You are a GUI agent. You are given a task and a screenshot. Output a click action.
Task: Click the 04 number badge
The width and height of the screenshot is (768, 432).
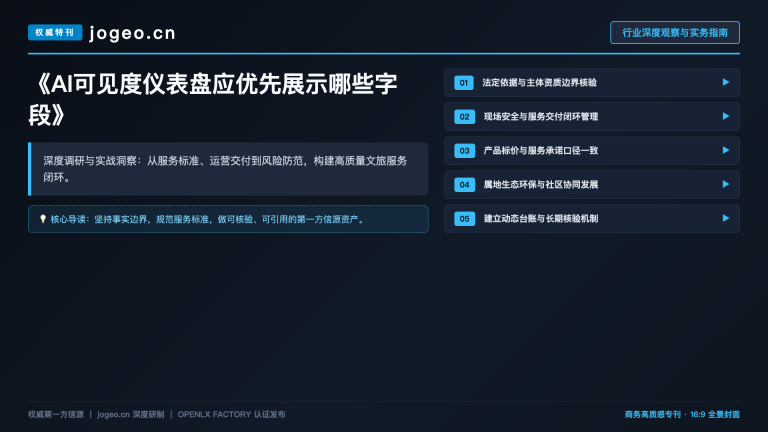tap(464, 185)
